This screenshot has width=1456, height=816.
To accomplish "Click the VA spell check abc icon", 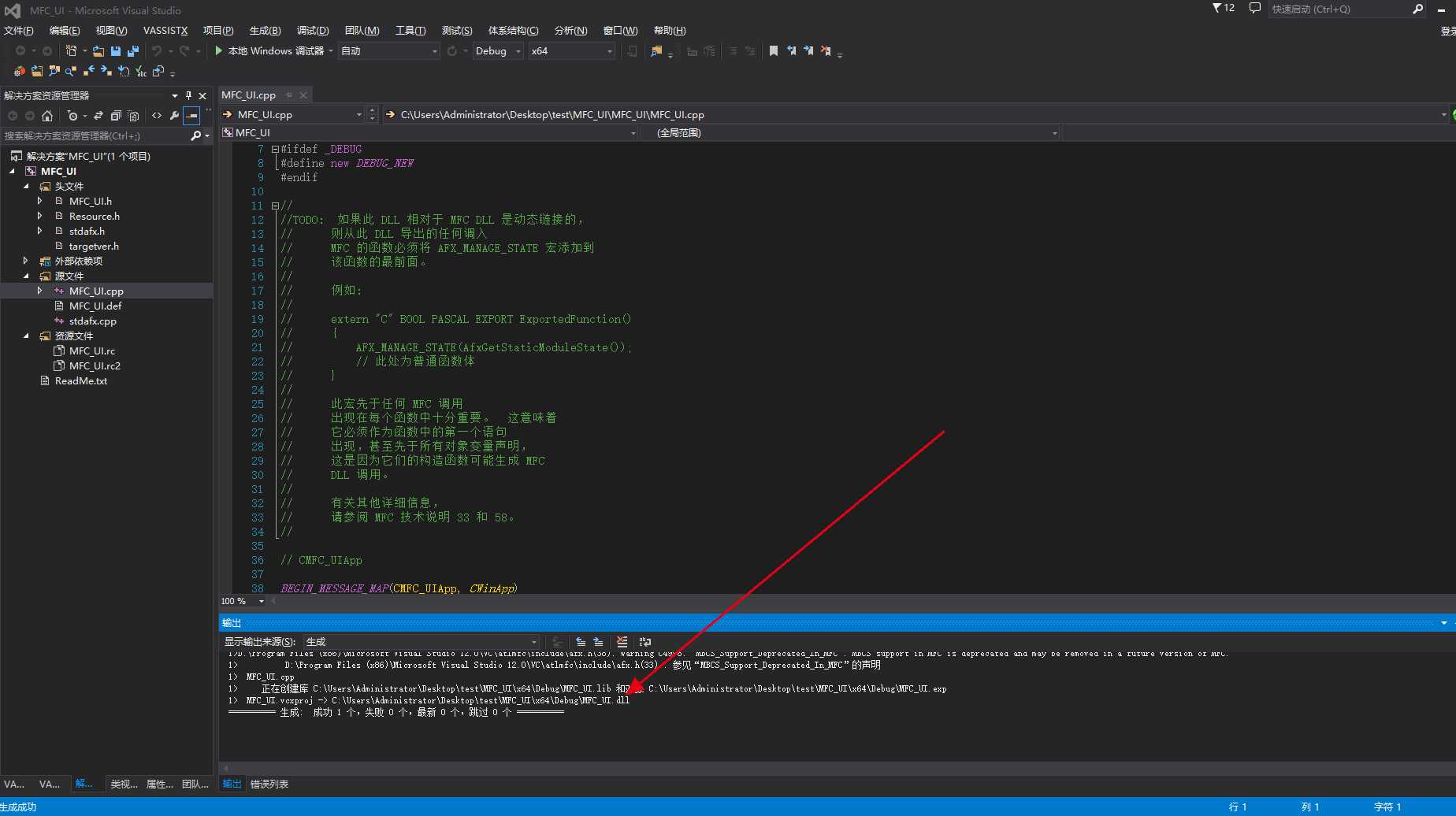I will point(141,71).
